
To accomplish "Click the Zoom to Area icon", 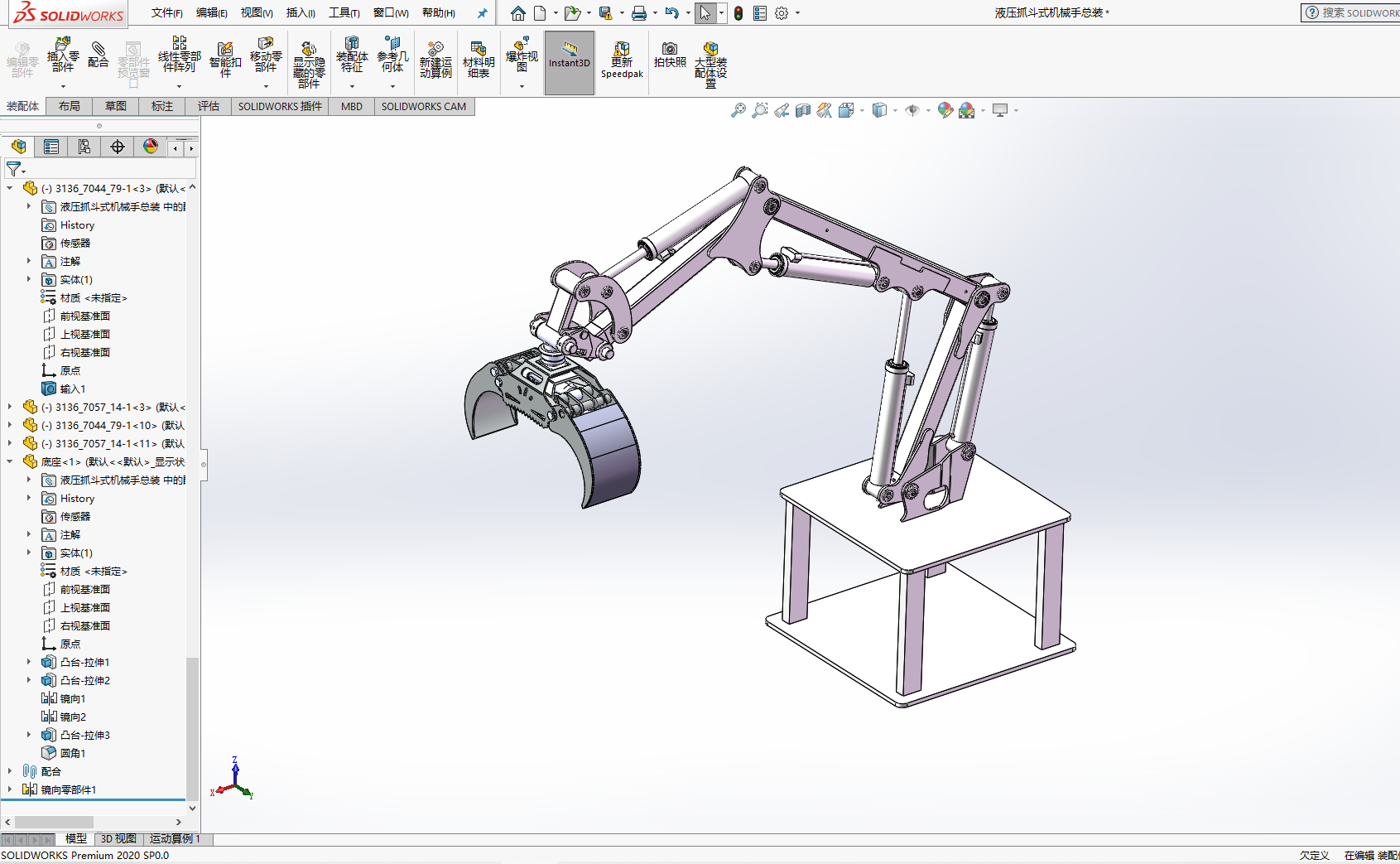I will (759, 110).
